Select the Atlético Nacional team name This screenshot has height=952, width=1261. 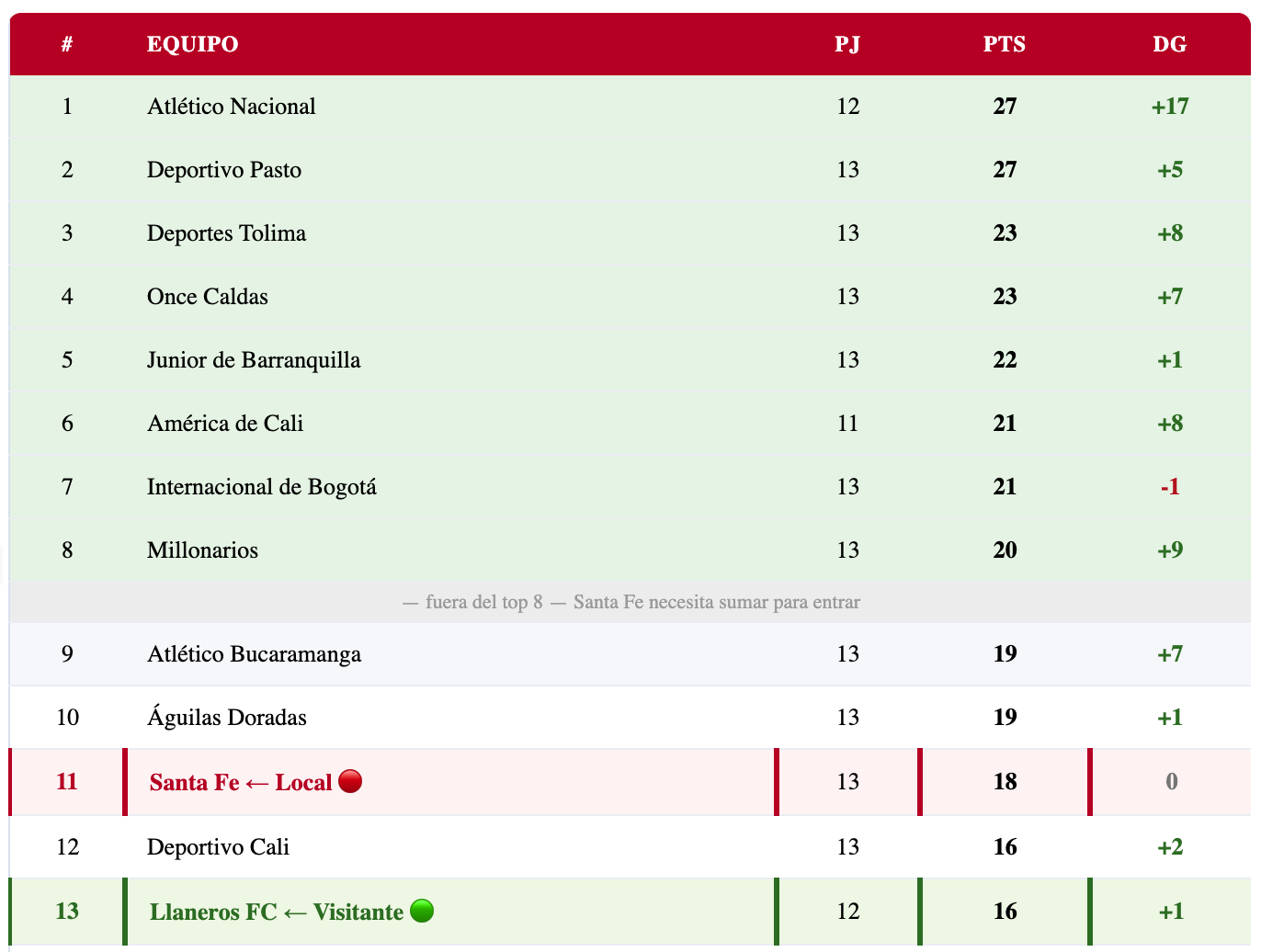coord(231,107)
